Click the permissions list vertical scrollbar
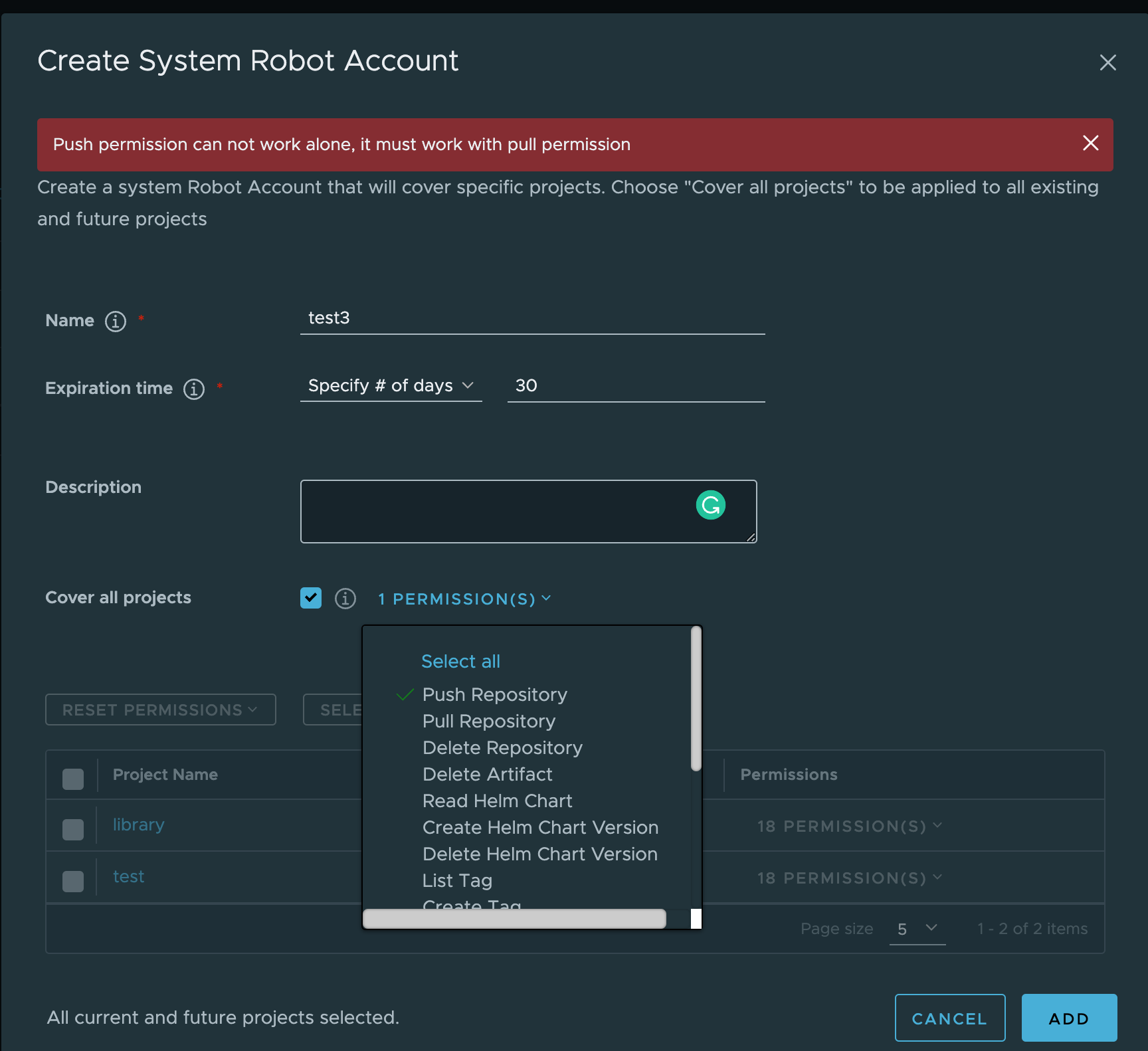The width and height of the screenshot is (1148, 1051). [x=696, y=699]
